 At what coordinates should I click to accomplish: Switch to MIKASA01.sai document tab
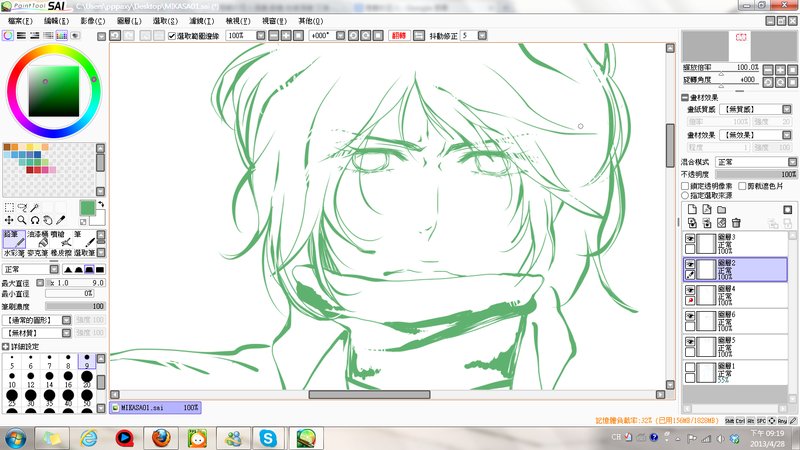(x=155, y=408)
